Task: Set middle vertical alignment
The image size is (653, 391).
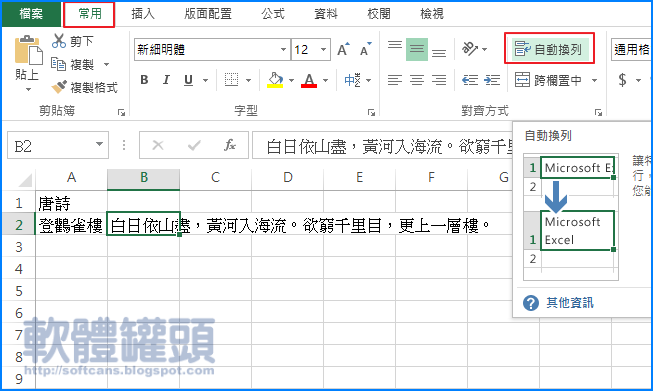Action: [417, 49]
